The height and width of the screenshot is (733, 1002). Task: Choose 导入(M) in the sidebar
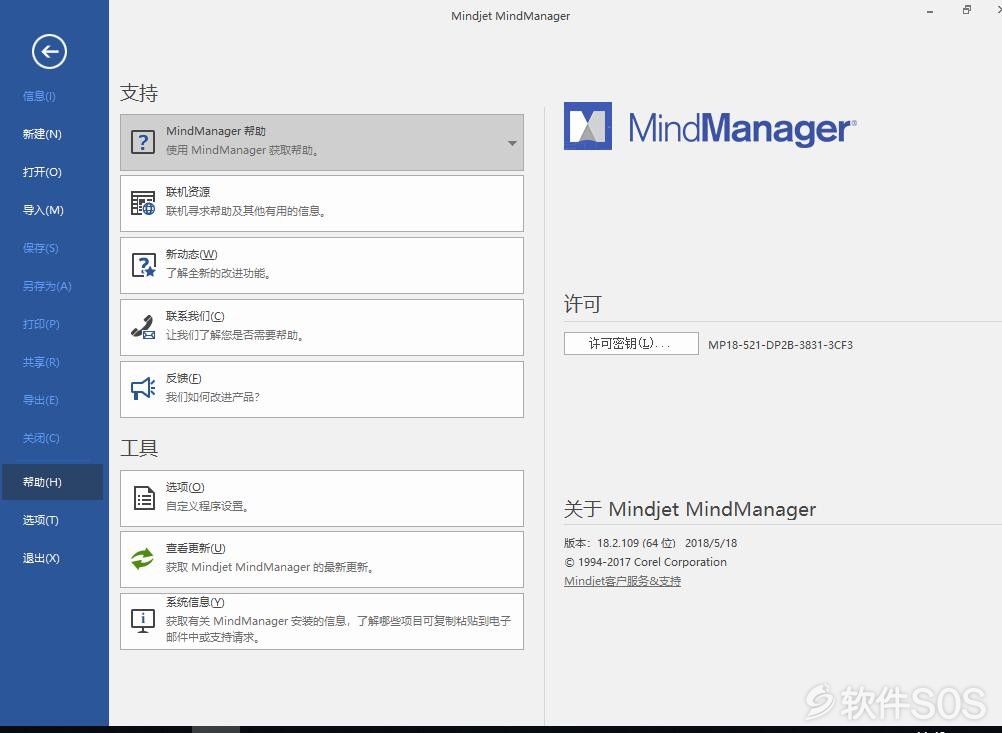[43, 210]
